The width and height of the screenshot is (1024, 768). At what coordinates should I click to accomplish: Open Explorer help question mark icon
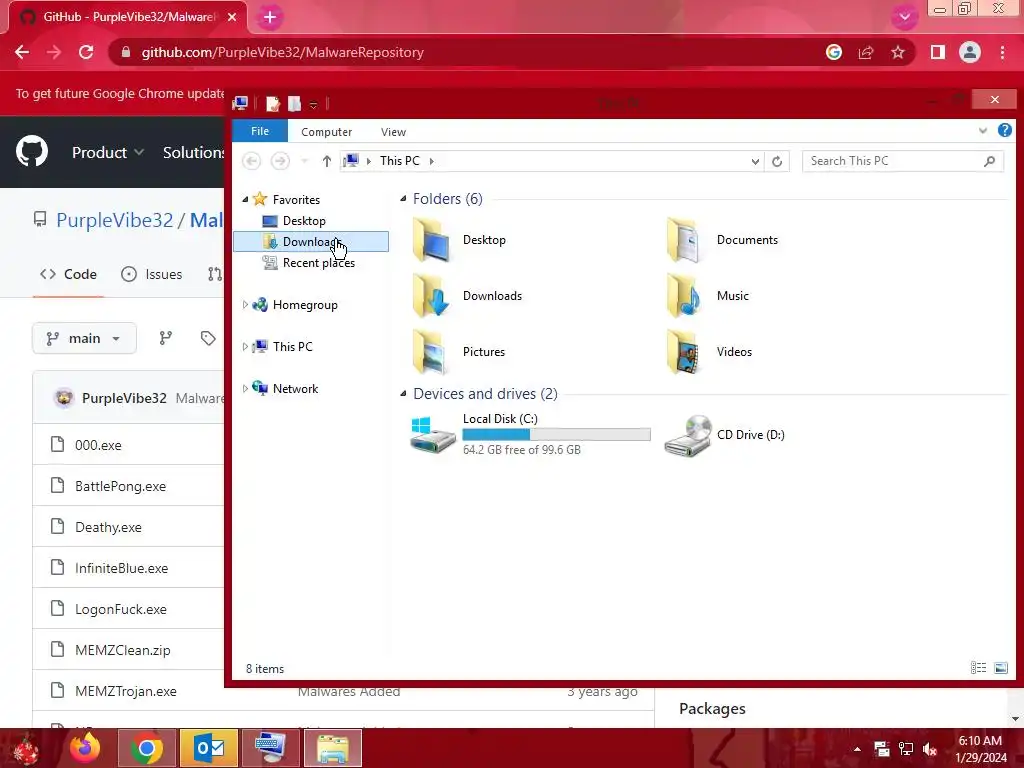point(1004,131)
